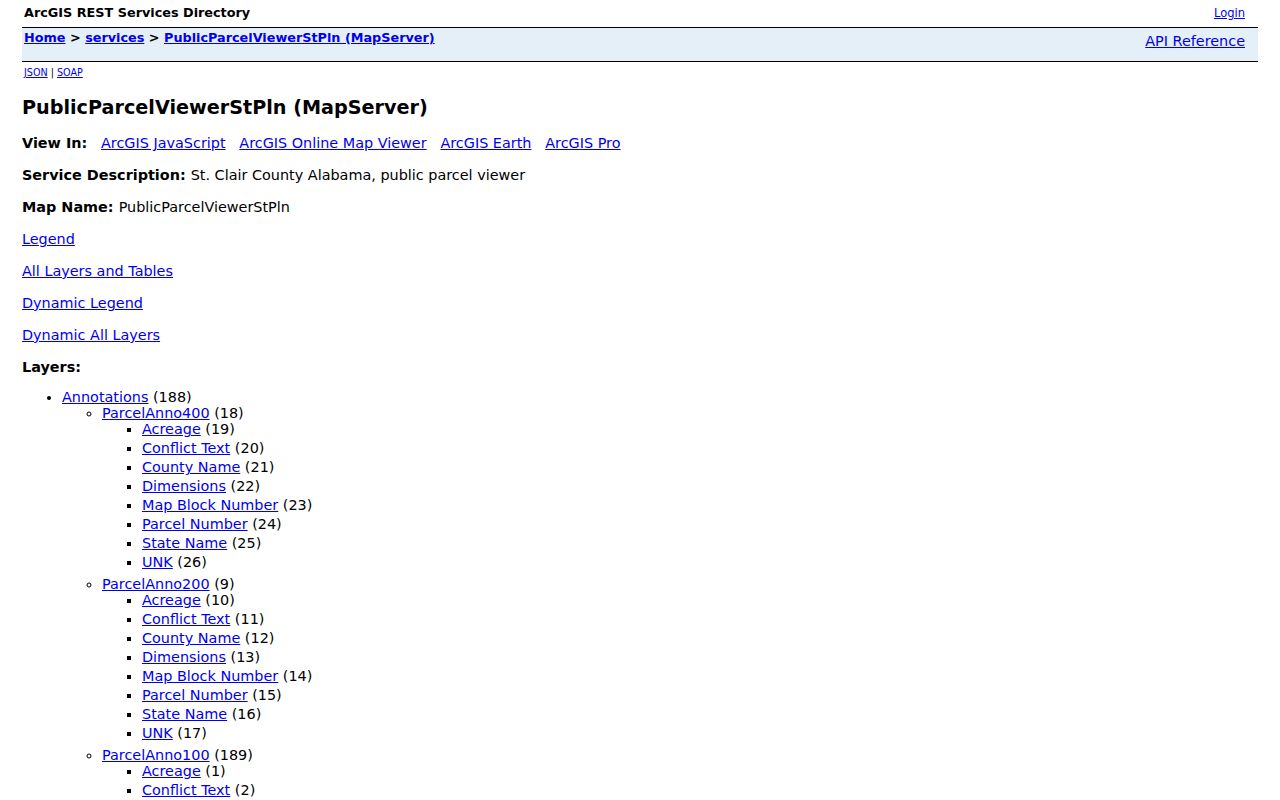Open All Layers and Tables

97,271
